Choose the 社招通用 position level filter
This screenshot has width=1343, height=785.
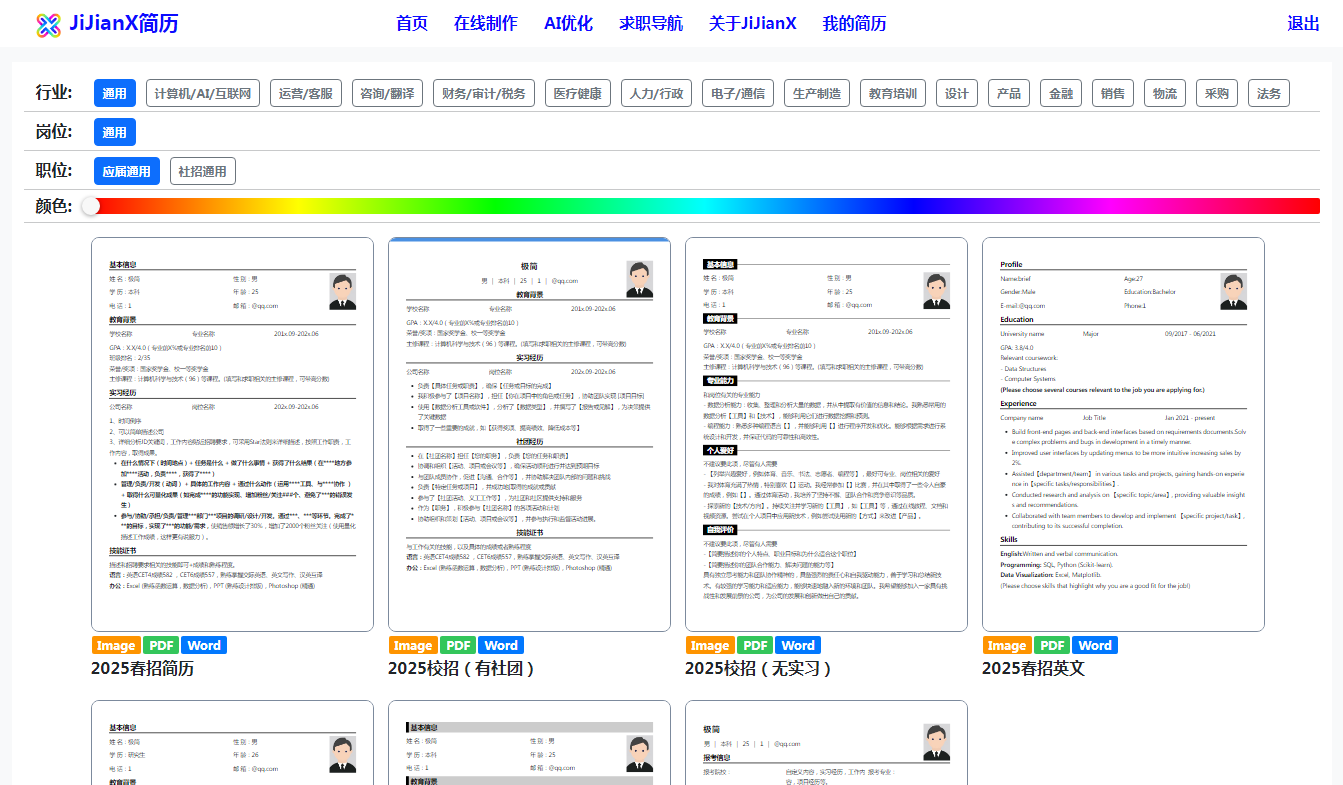click(x=202, y=171)
